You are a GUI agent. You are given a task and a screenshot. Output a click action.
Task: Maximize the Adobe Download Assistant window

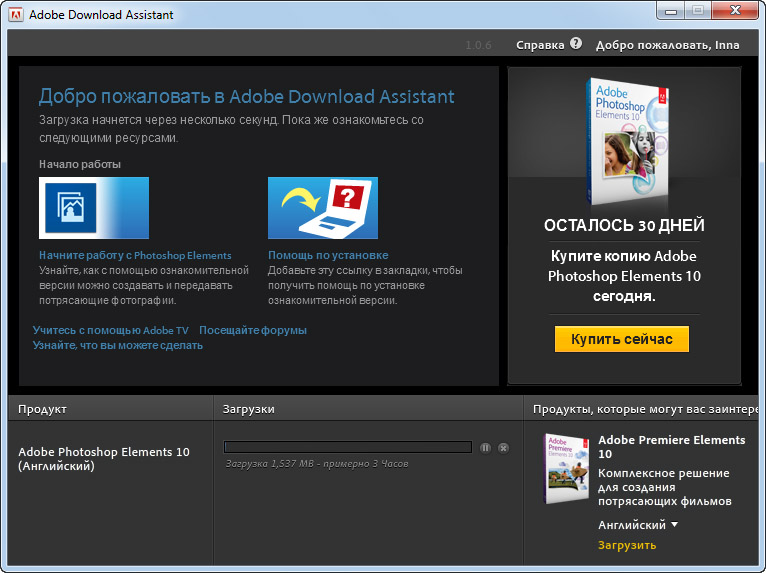(698, 10)
